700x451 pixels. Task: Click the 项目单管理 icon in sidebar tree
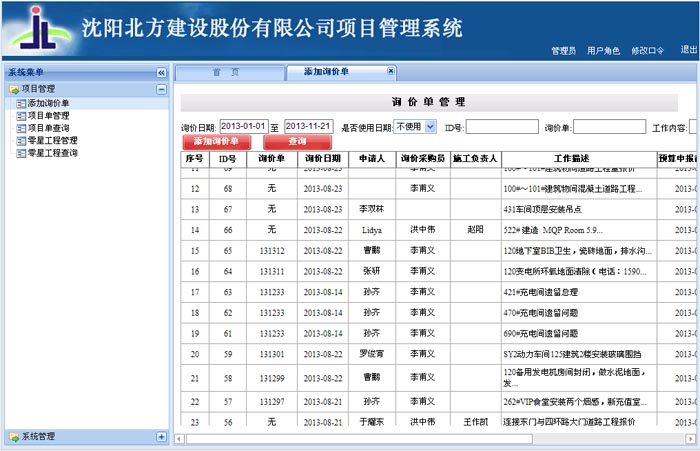coord(21,116)
